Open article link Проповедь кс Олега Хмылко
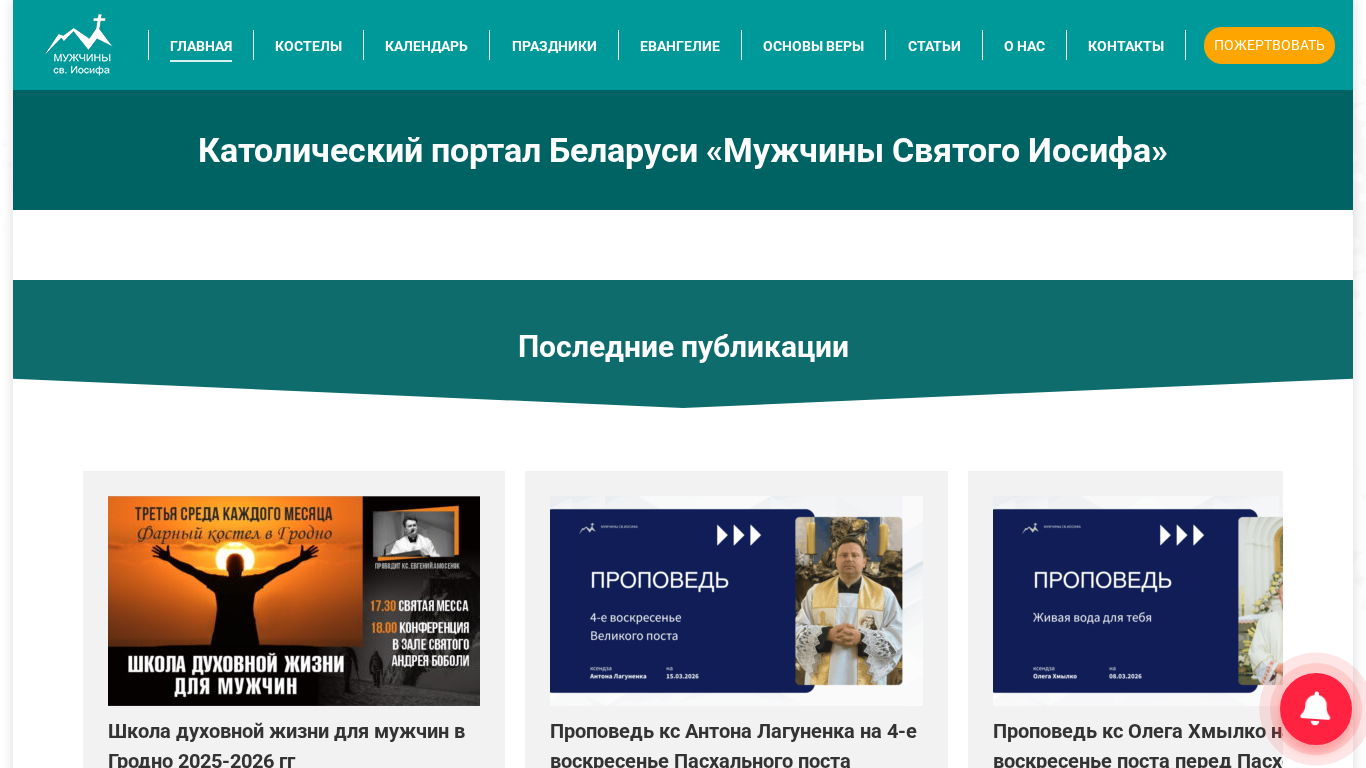The height and width of the screenshot is (768, 1366). [x=1138, y=746]
